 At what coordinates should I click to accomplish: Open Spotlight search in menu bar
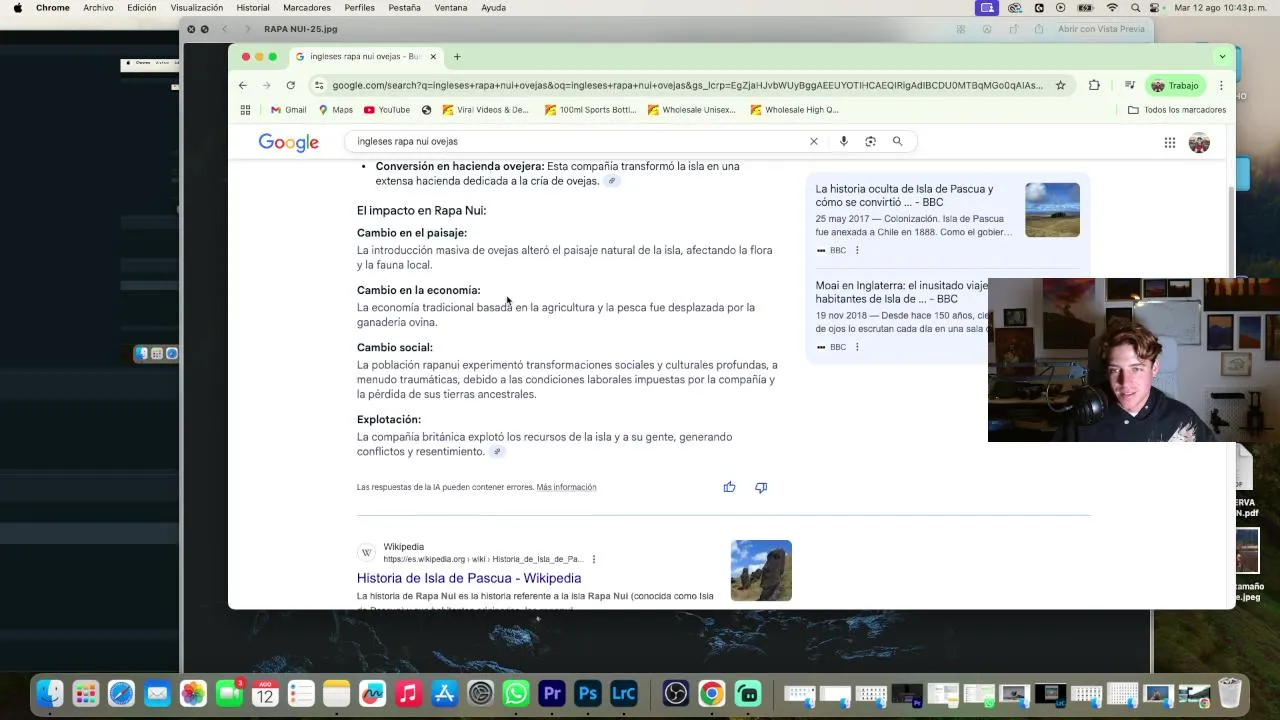tap(1135, 7)
